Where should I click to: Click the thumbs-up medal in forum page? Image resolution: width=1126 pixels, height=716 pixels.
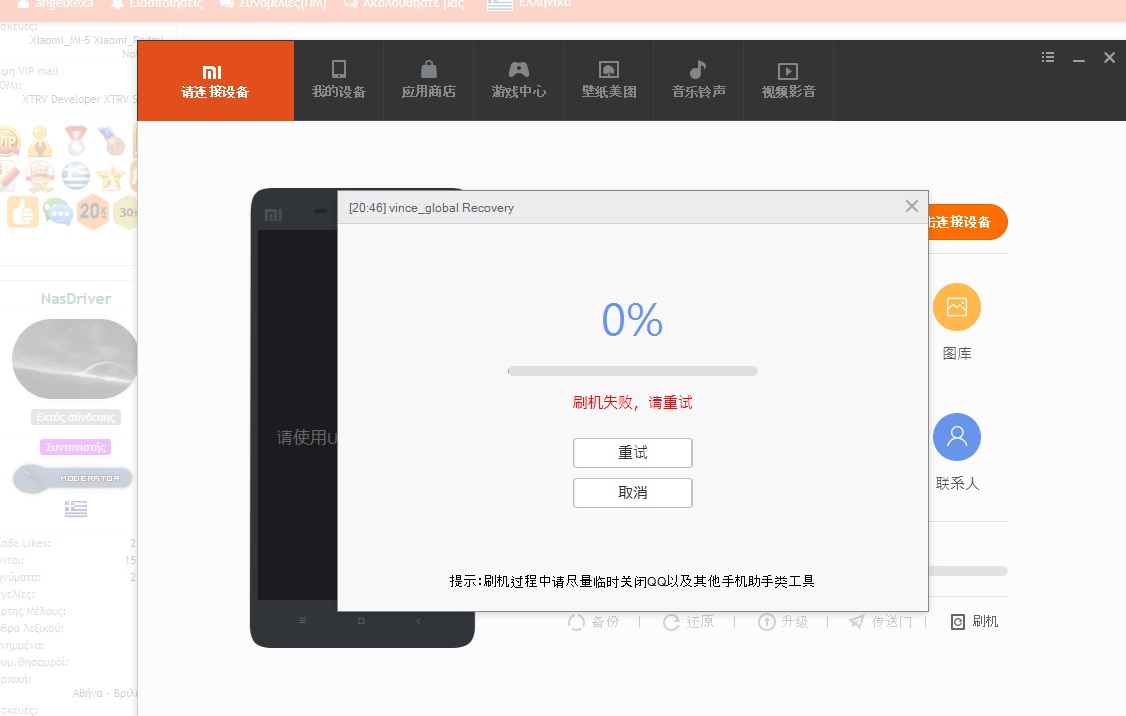point(23,212)
